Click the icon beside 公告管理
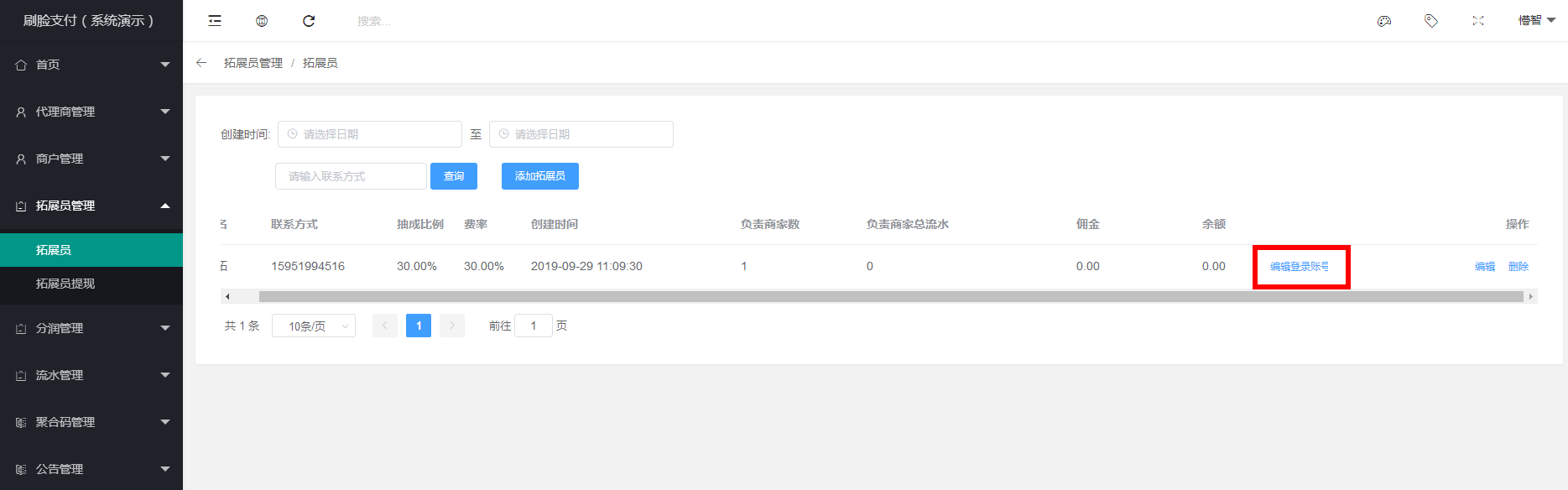This screenshot has height=490, width=1568. point(21,469)
